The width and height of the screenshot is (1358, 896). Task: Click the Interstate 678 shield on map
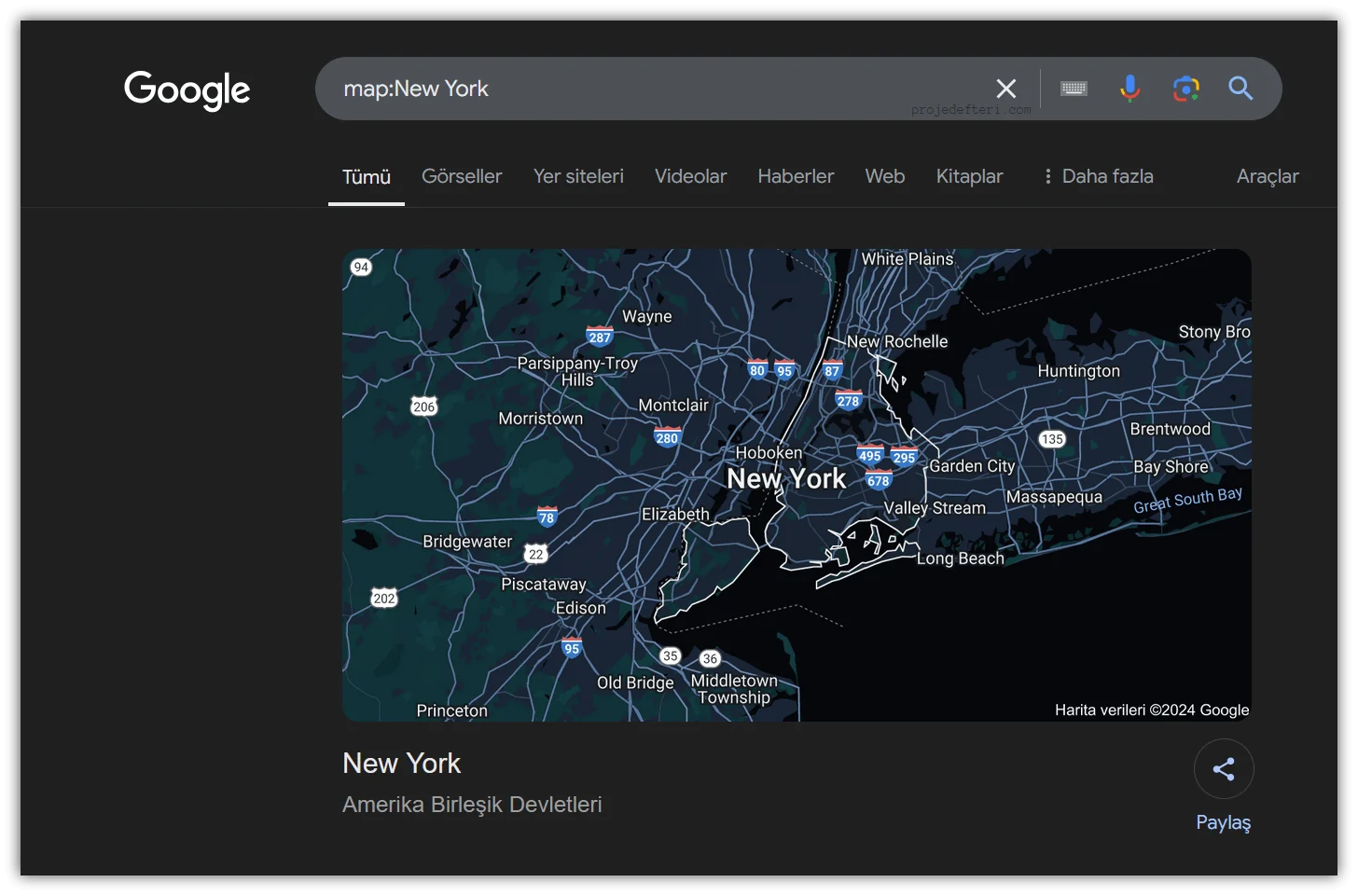878,480
